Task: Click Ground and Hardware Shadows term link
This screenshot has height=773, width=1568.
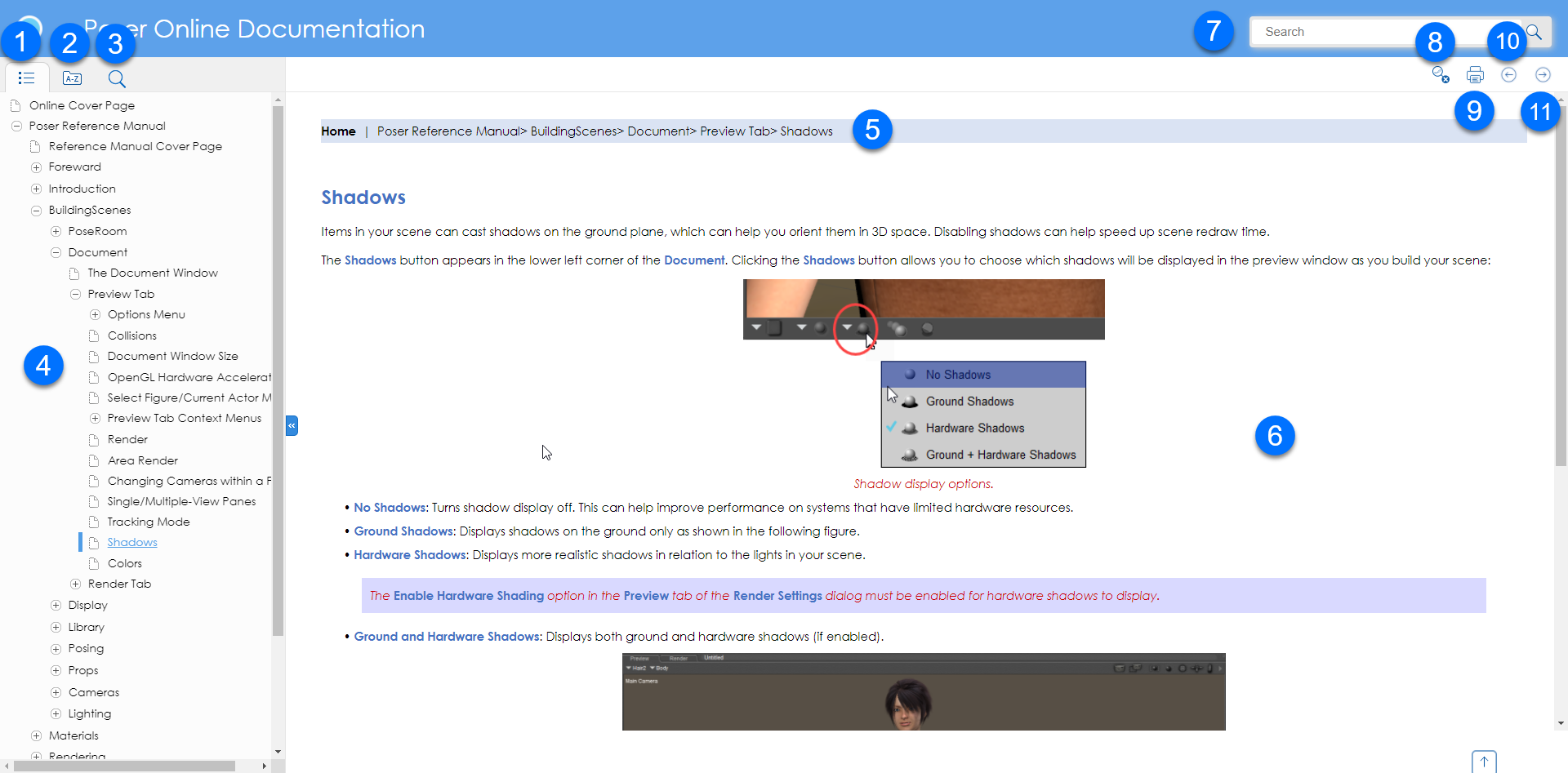Action: coord(447,637)
